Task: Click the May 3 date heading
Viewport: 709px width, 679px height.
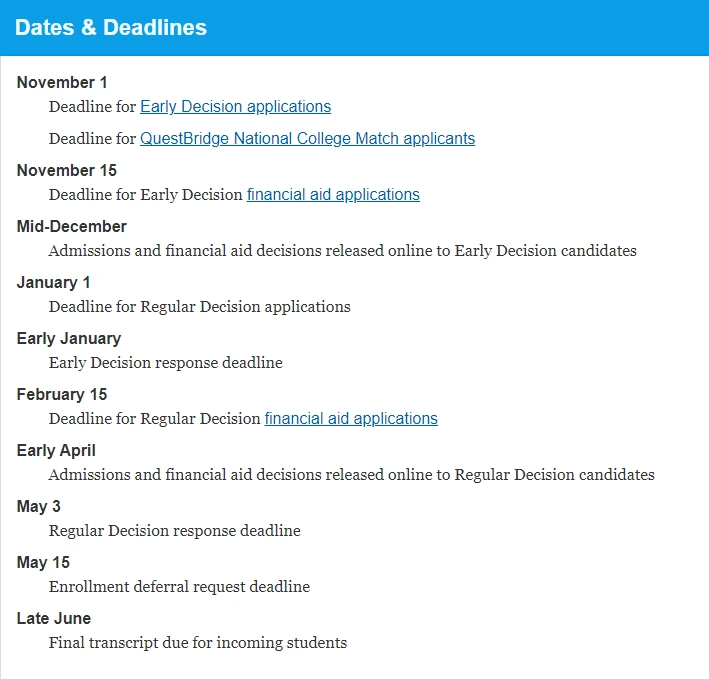Action: (x=39, y=506)
